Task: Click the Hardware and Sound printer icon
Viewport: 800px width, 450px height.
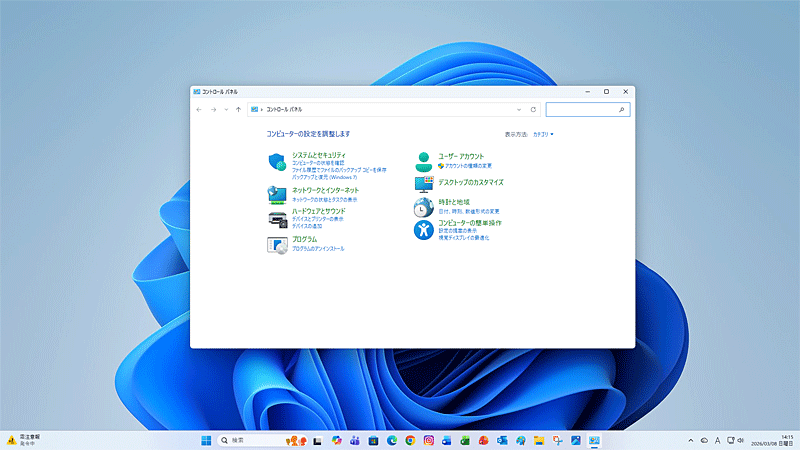Action: tap(277, 219)
